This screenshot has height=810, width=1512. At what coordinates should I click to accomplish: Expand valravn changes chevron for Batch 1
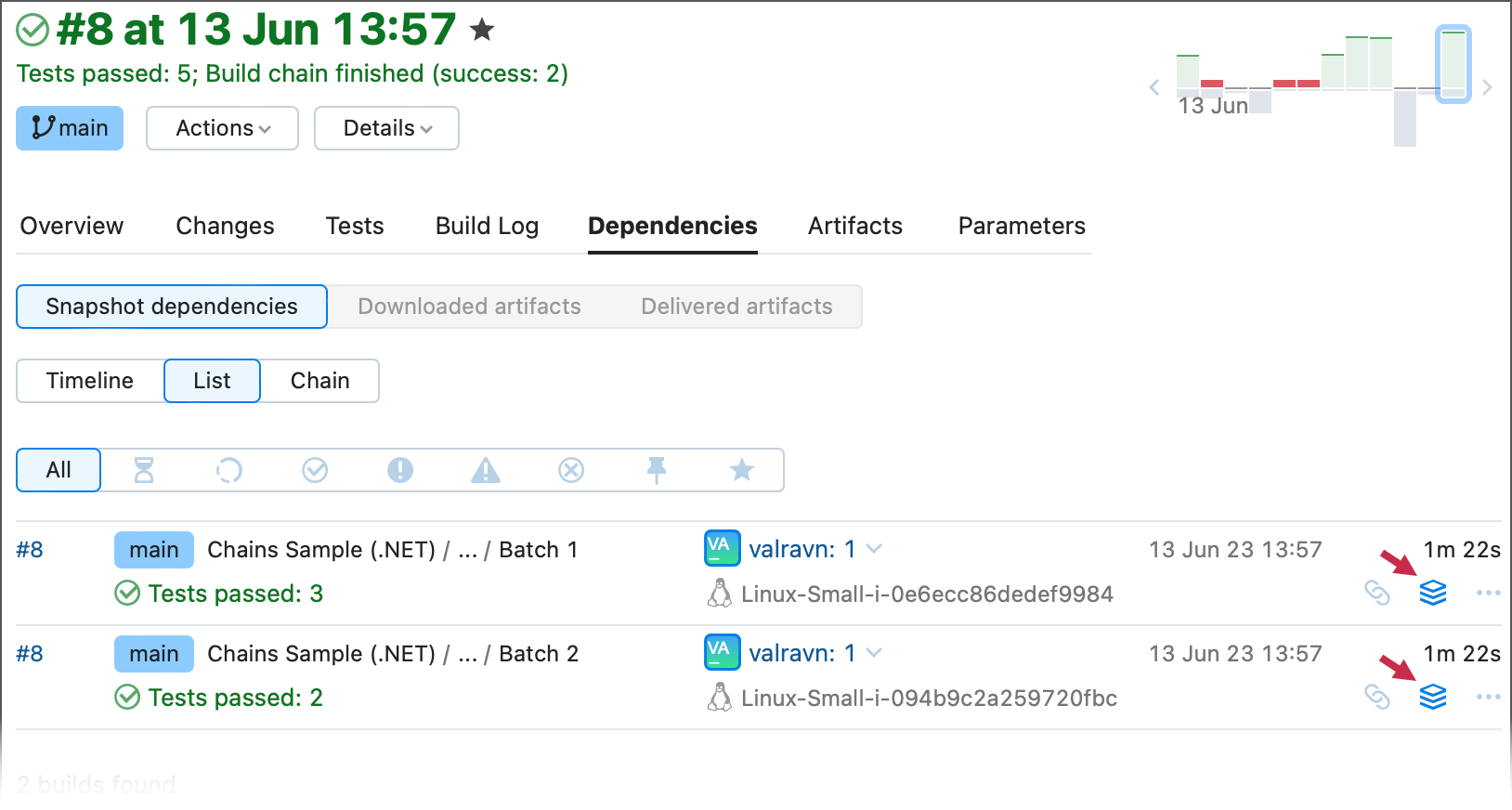tap(874, 549)
